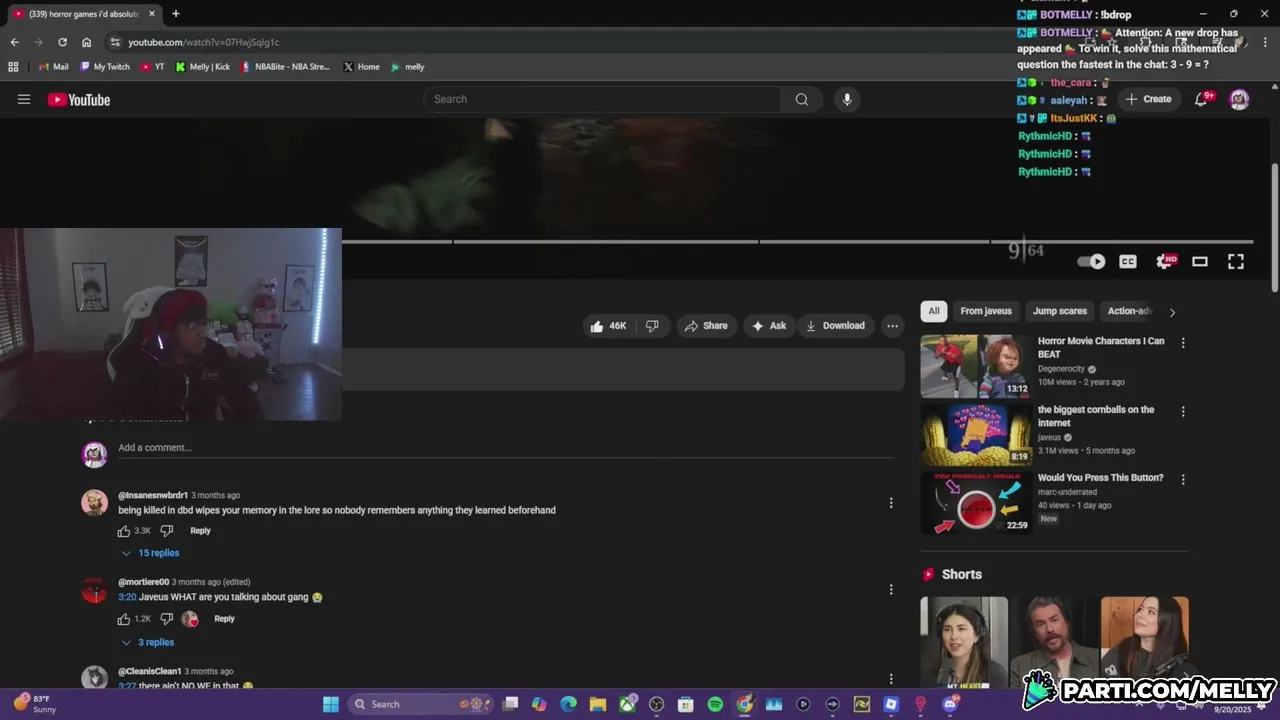Select the All filter chip
1280x720 pixels.
934,311
